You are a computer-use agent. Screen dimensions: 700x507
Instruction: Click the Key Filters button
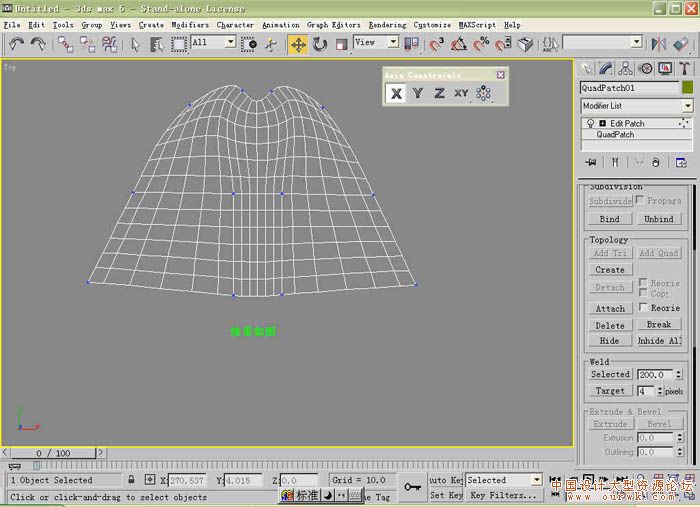click(503, 495)
